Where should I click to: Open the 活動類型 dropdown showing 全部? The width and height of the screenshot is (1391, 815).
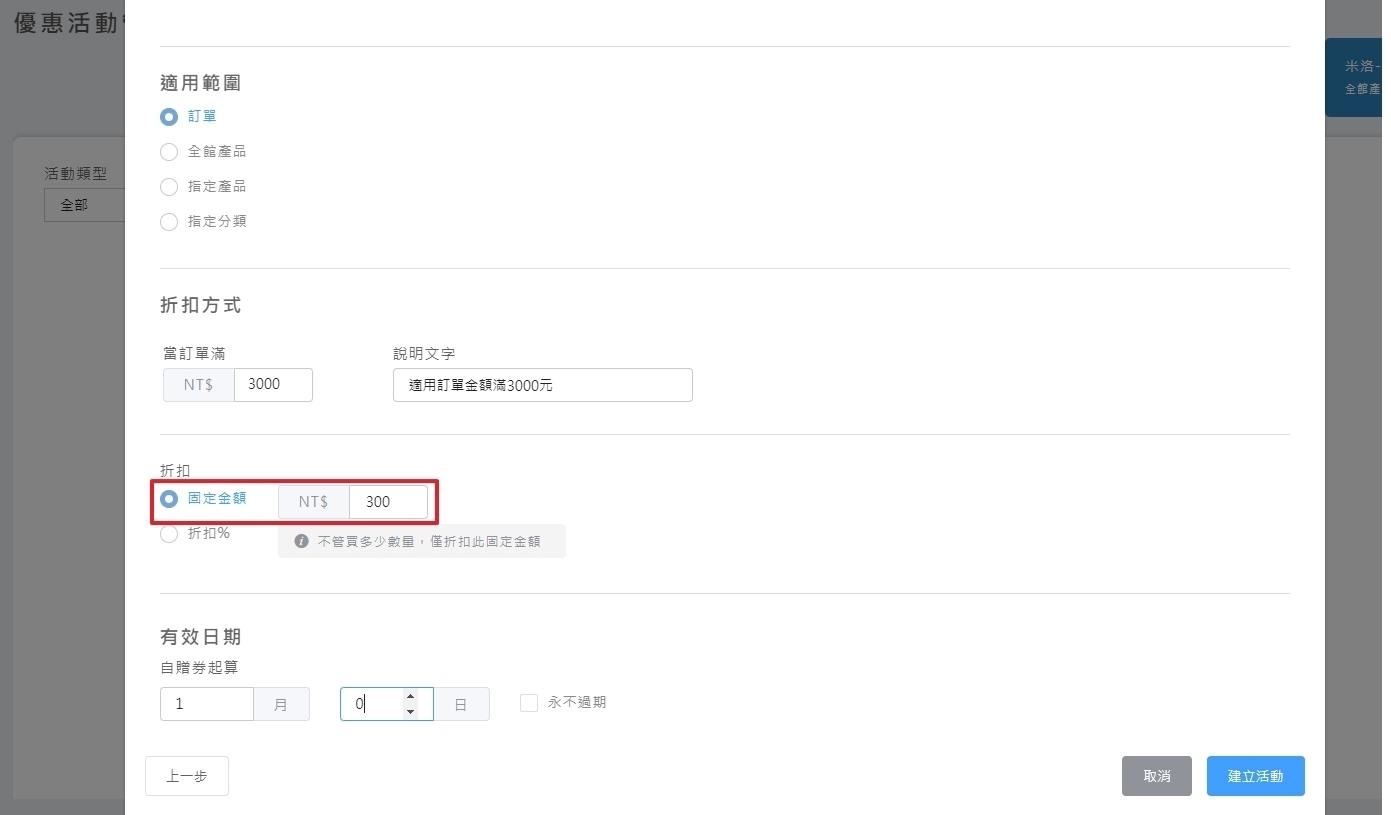pos(84,205)
